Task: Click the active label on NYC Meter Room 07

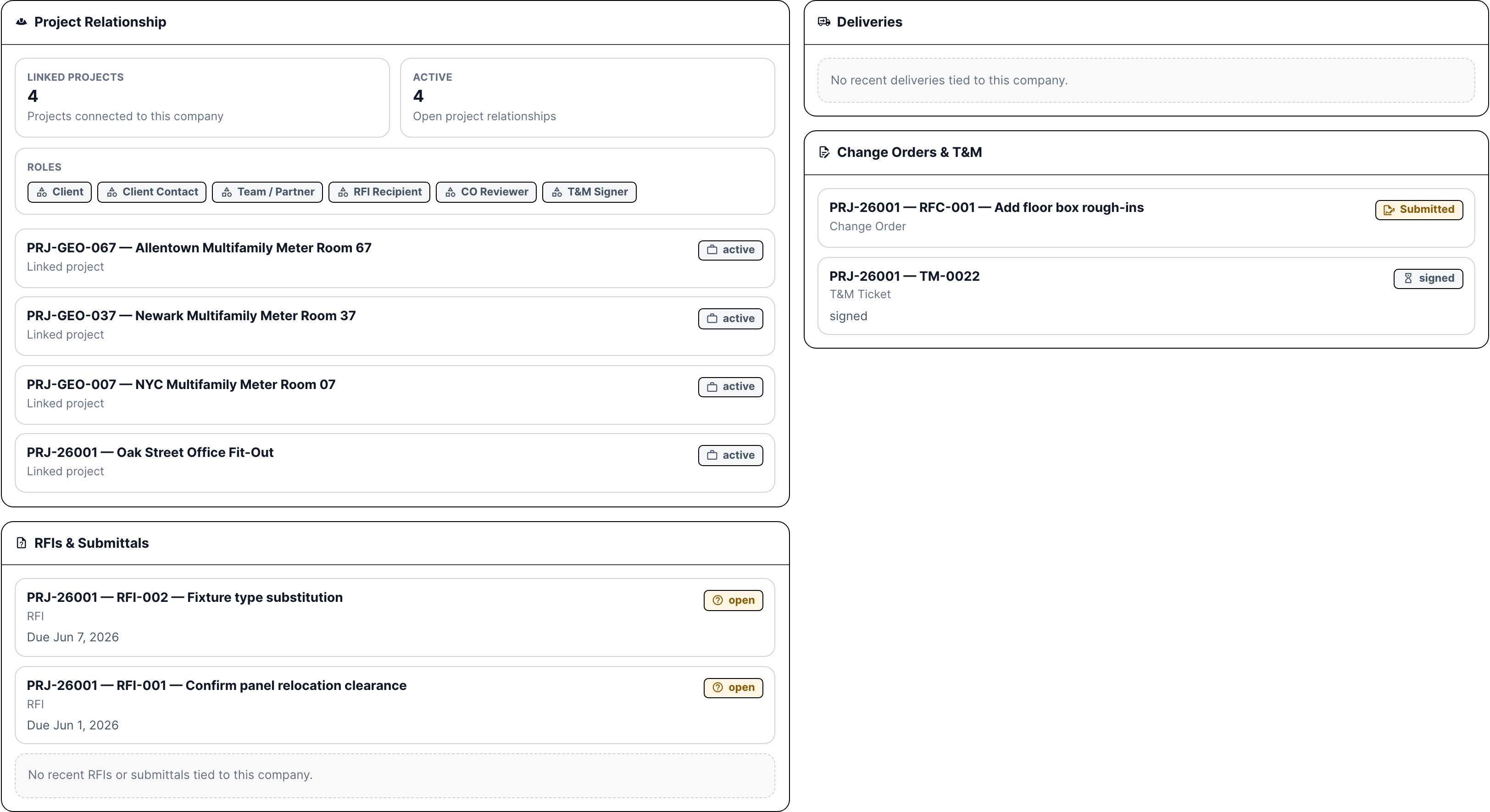Action: point(739,387)
